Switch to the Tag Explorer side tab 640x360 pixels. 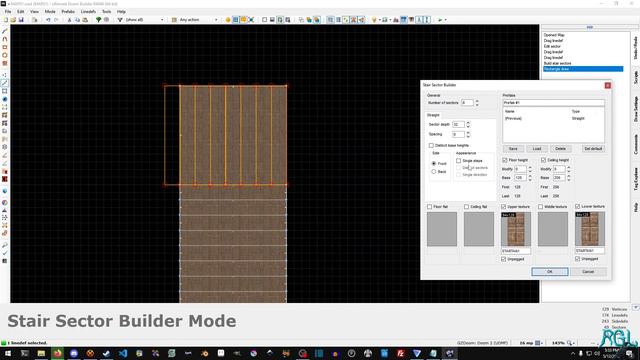point(636,179)
